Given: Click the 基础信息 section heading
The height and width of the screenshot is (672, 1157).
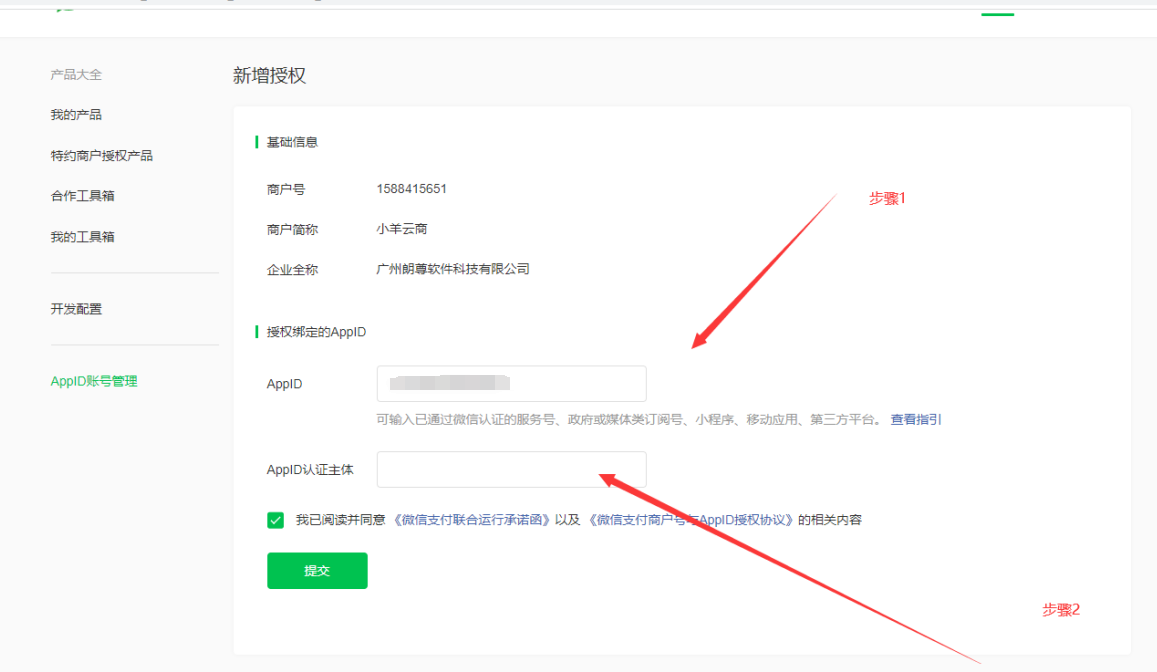Looking at the screenshot, I should [292, 142].
